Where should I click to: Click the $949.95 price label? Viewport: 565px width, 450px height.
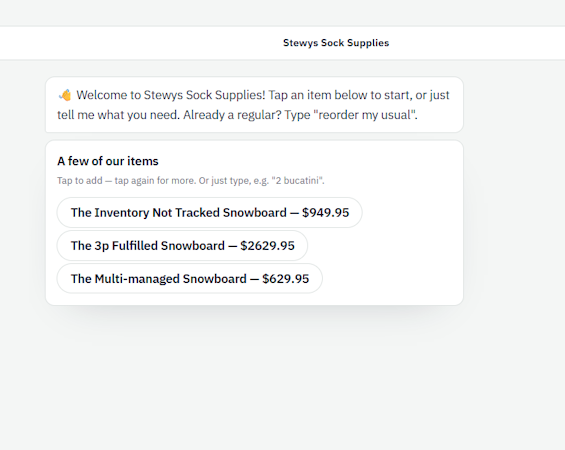point(325,213)
